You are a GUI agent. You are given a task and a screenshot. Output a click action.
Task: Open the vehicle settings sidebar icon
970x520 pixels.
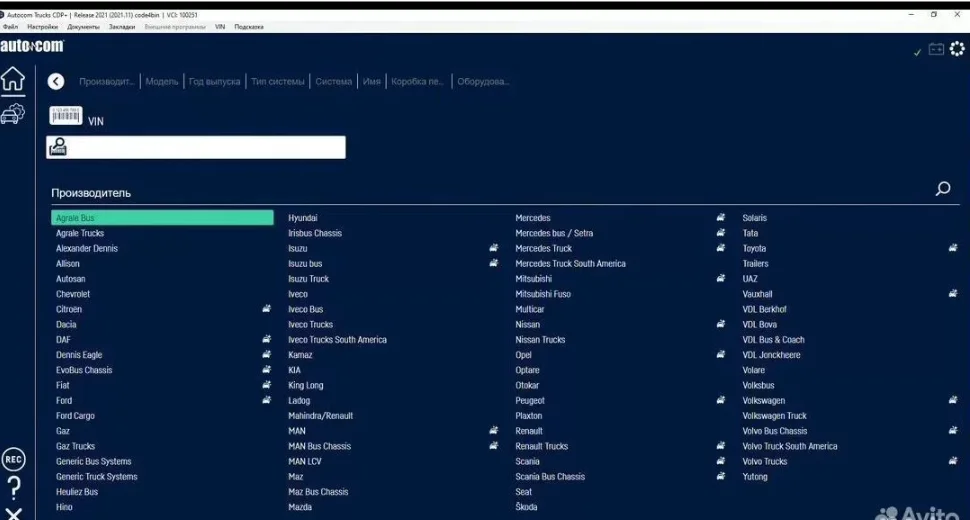tap(12, 114)
